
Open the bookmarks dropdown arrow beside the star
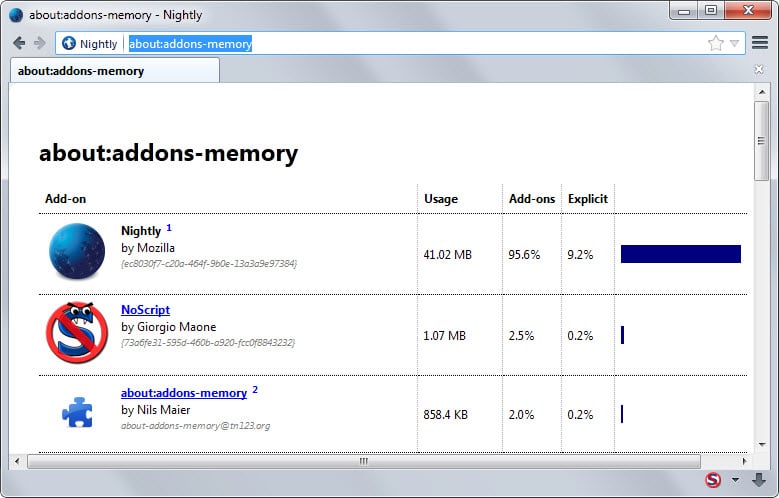click(x=734, y=44)
